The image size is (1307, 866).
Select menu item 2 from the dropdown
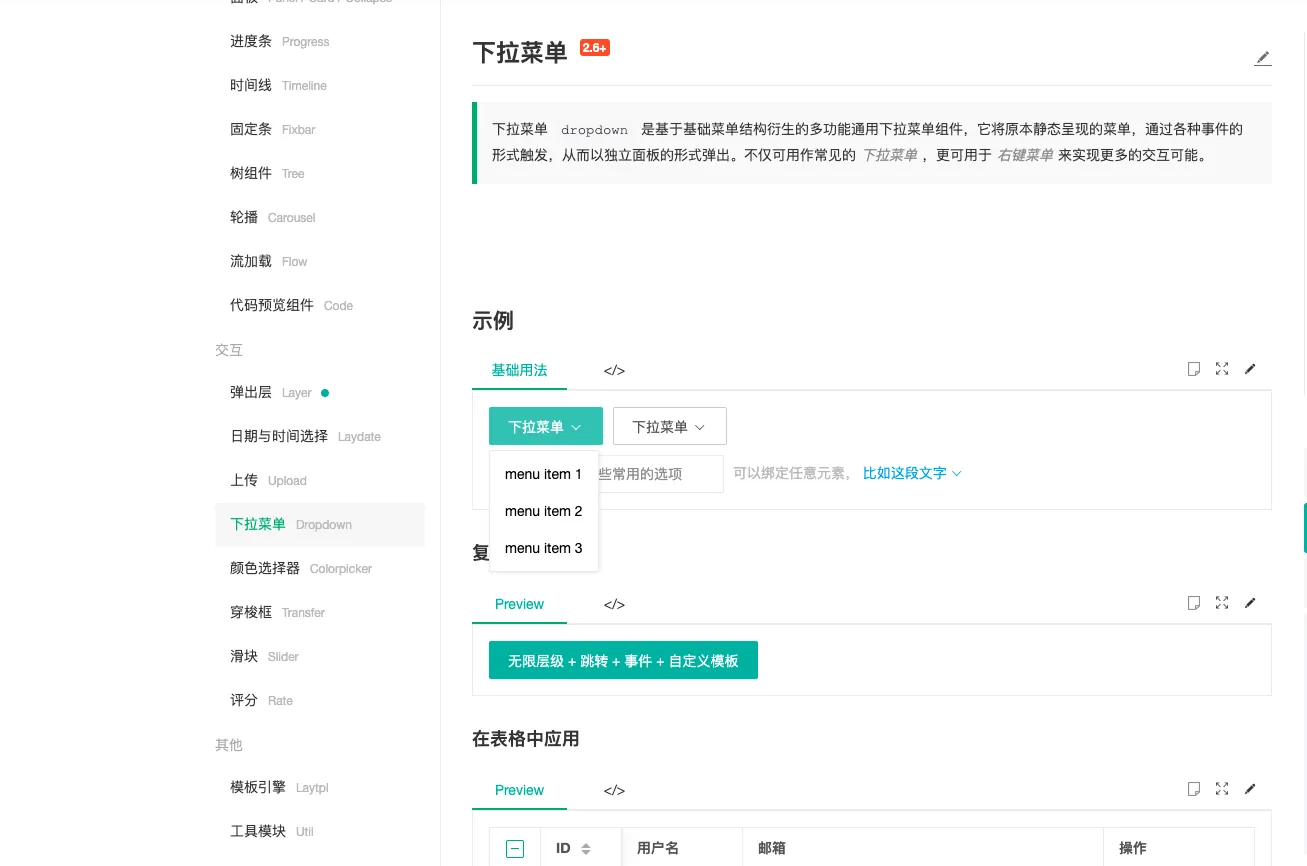click(x=544, y=511)
